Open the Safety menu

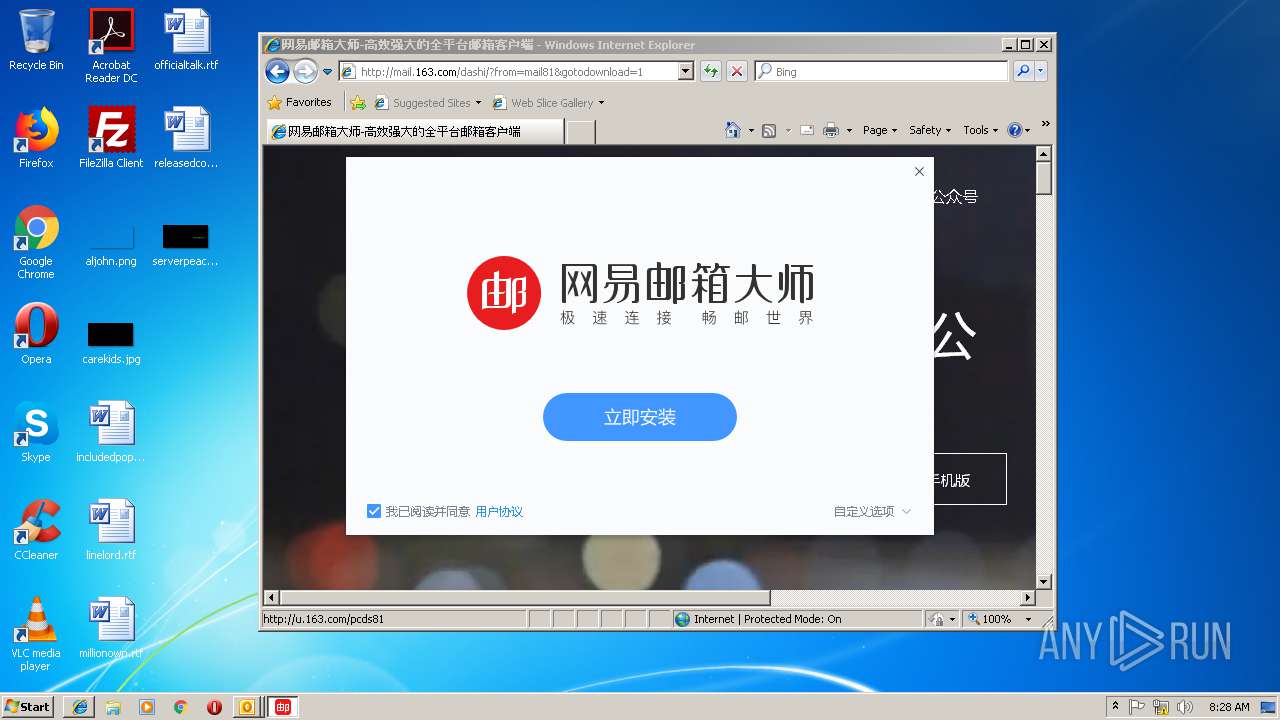930,130
